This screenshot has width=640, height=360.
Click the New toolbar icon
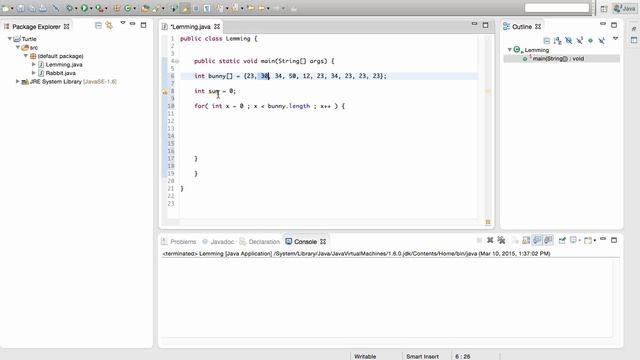[6, 8]
